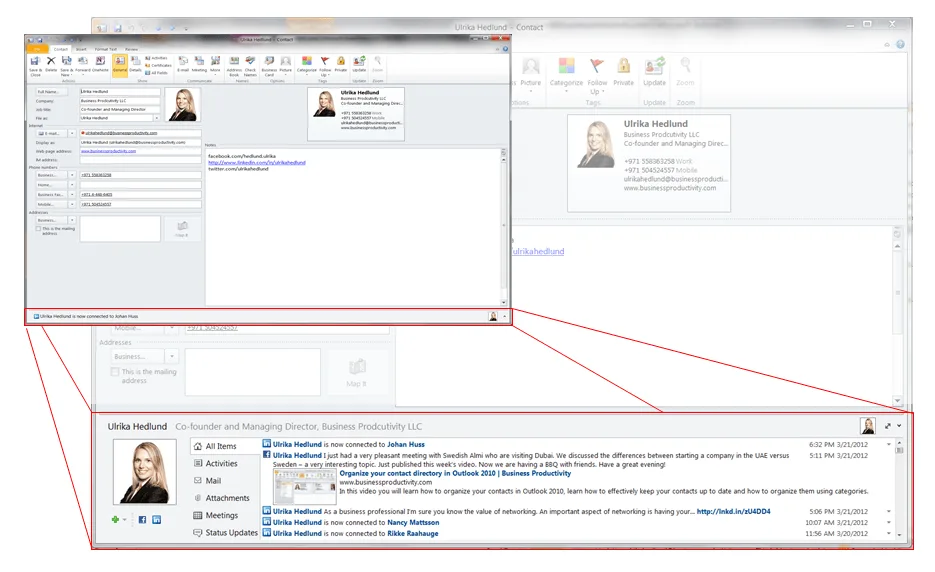Click contact photo icon in bottom pane header
The width and height of the screenshot is (935, 572).
(868, 426)
